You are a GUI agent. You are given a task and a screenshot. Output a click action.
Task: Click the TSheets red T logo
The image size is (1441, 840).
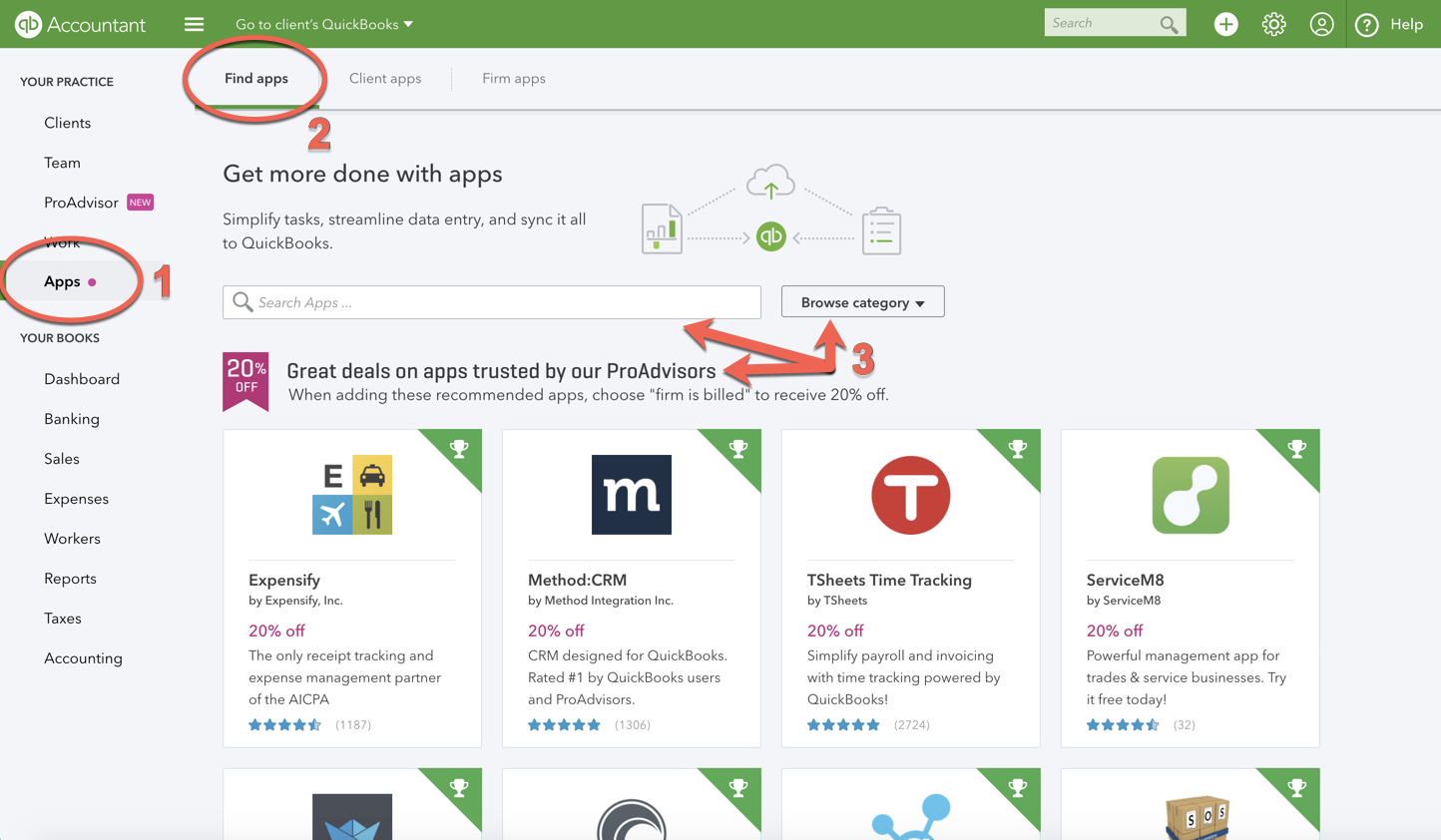tap(911, 495)
